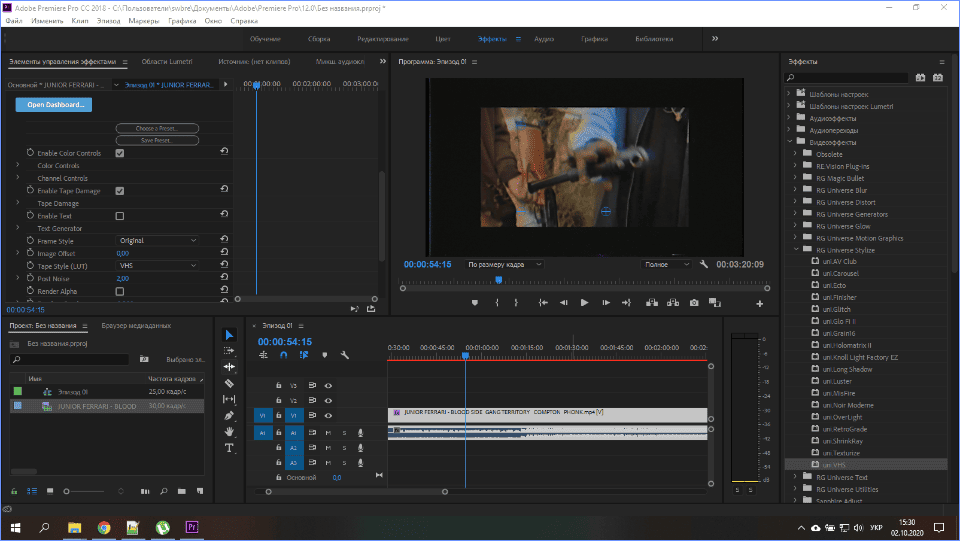Select the Track Select Forward tool
The height and width of the screenshot is (541, 960).
click(x=229, y=351)
